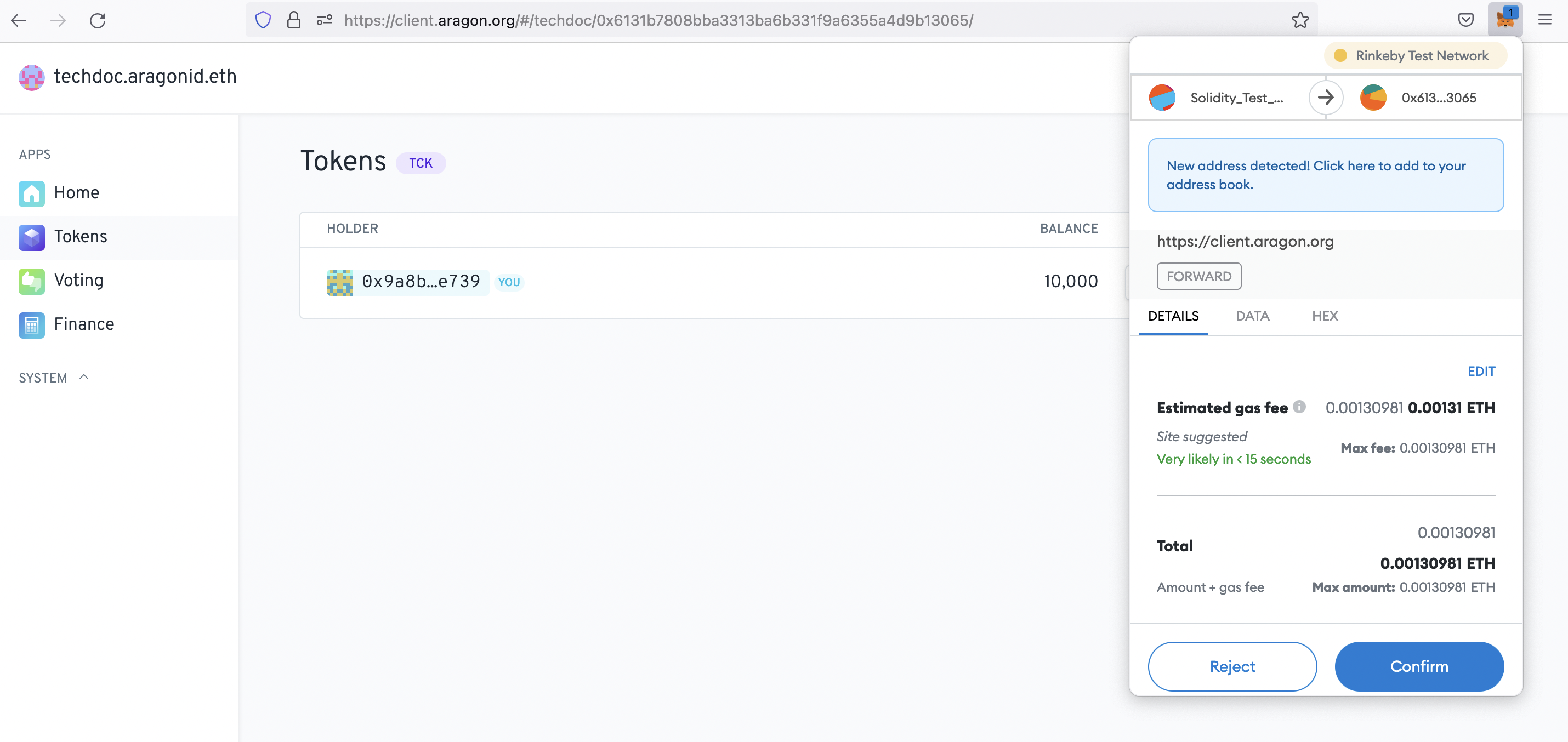The height and width of the screenshot is (742, 1568).
Task: Click the padlock site security icon
Action: 294,20
